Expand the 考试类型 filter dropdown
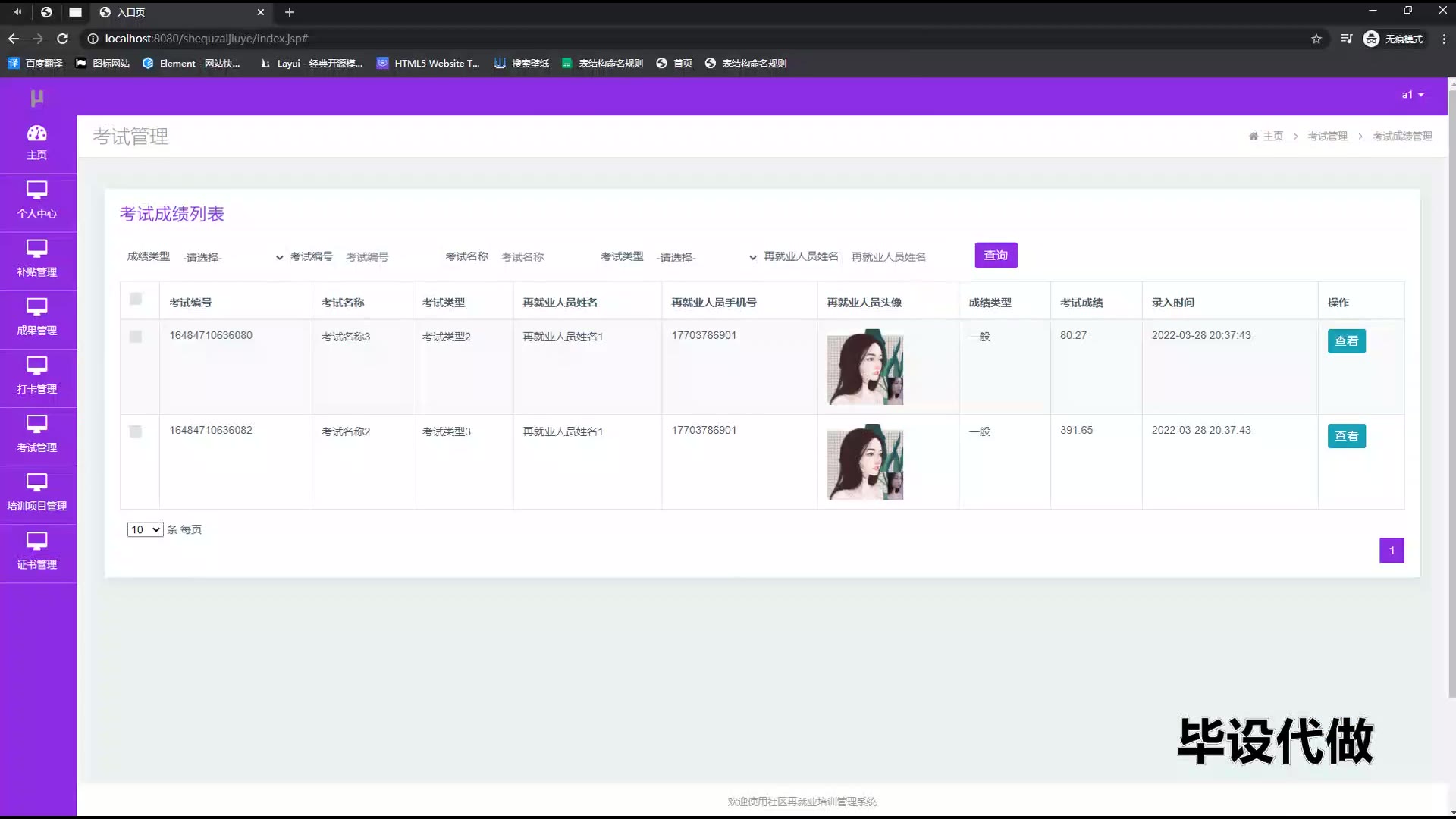This screenshot has height=819, width=1456. (x=706, y=257)
